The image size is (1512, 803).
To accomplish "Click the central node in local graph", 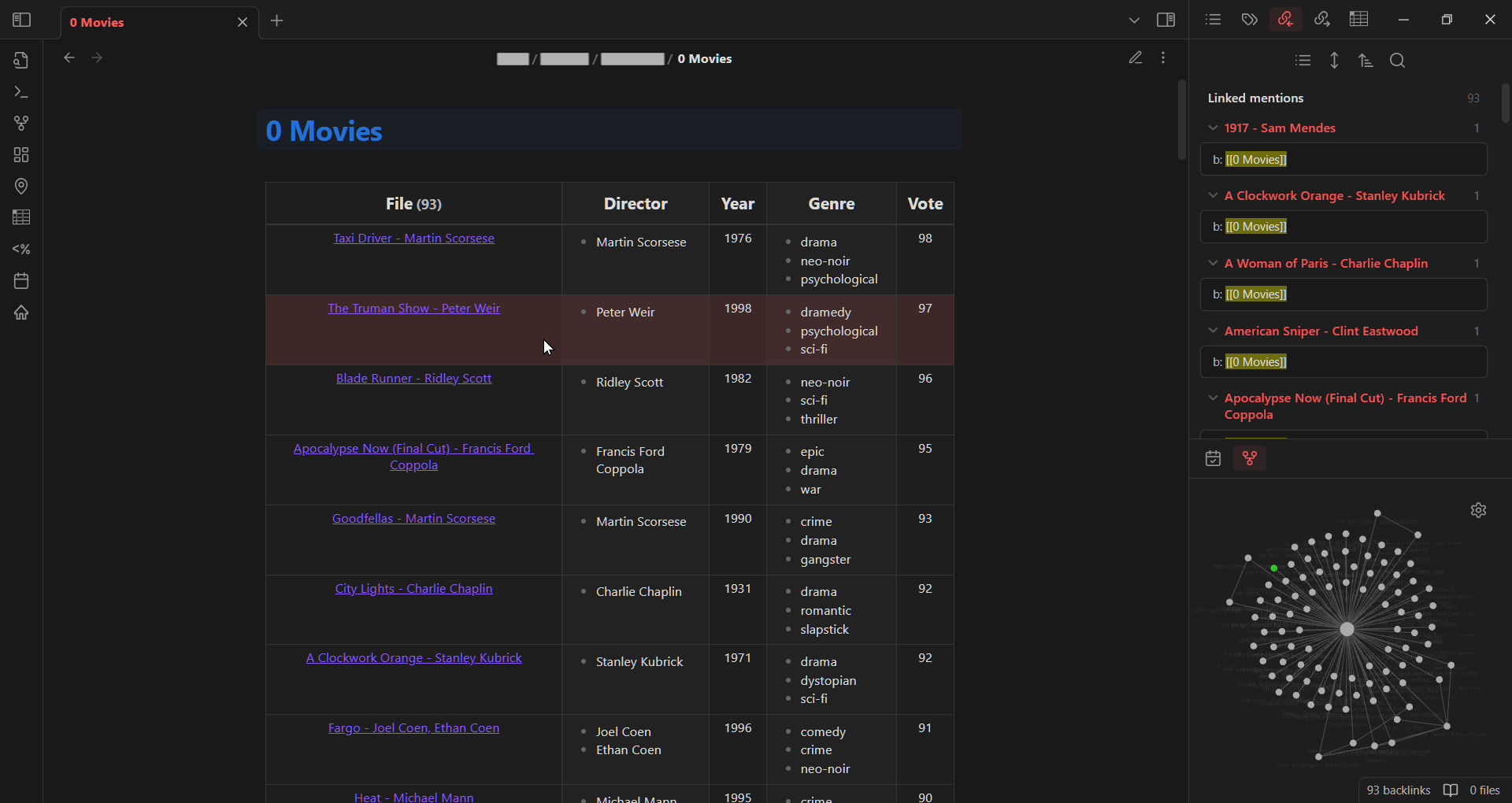I will pos(1347,629).
